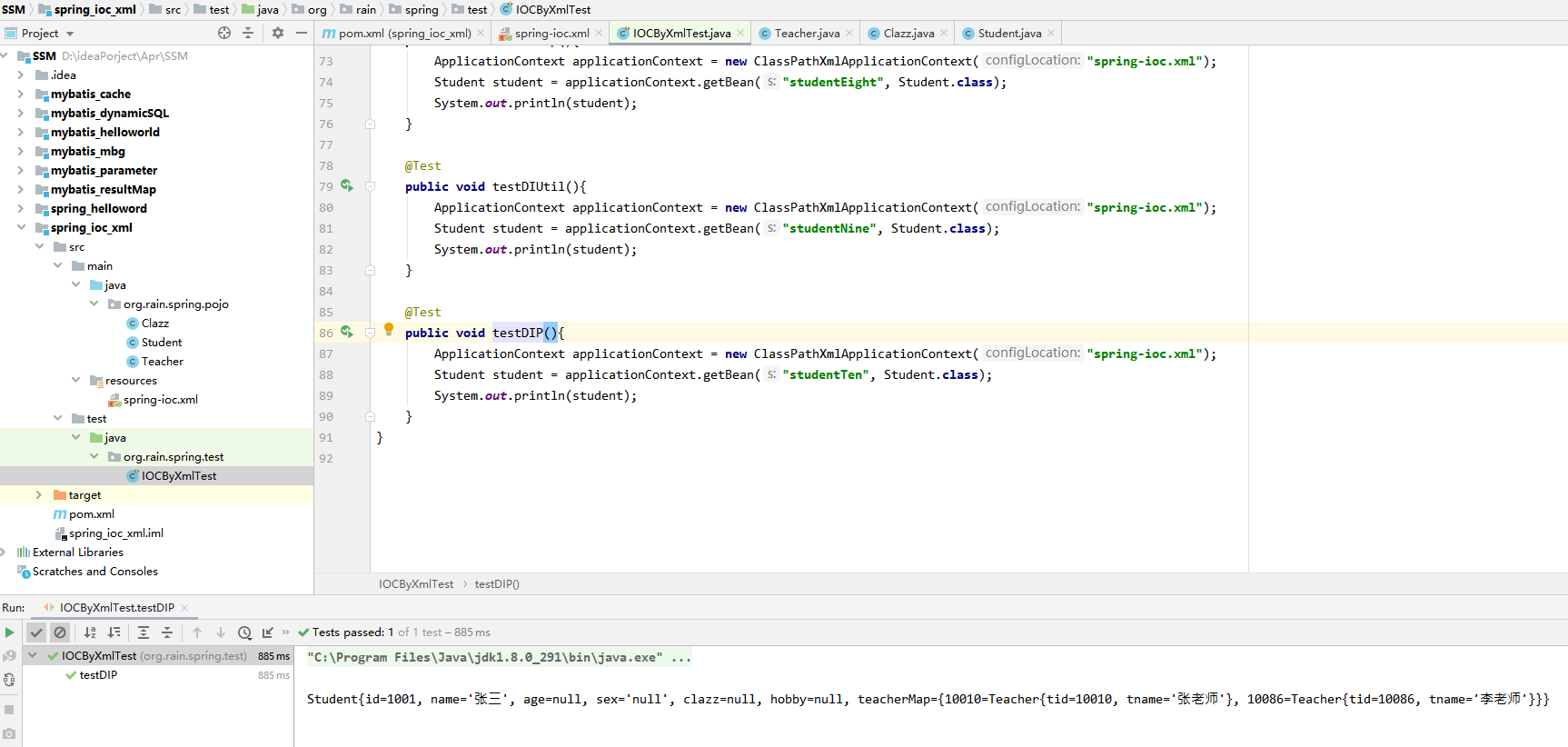
Task: Go to previous failed test arrow
Action: [x=197, y=632]
